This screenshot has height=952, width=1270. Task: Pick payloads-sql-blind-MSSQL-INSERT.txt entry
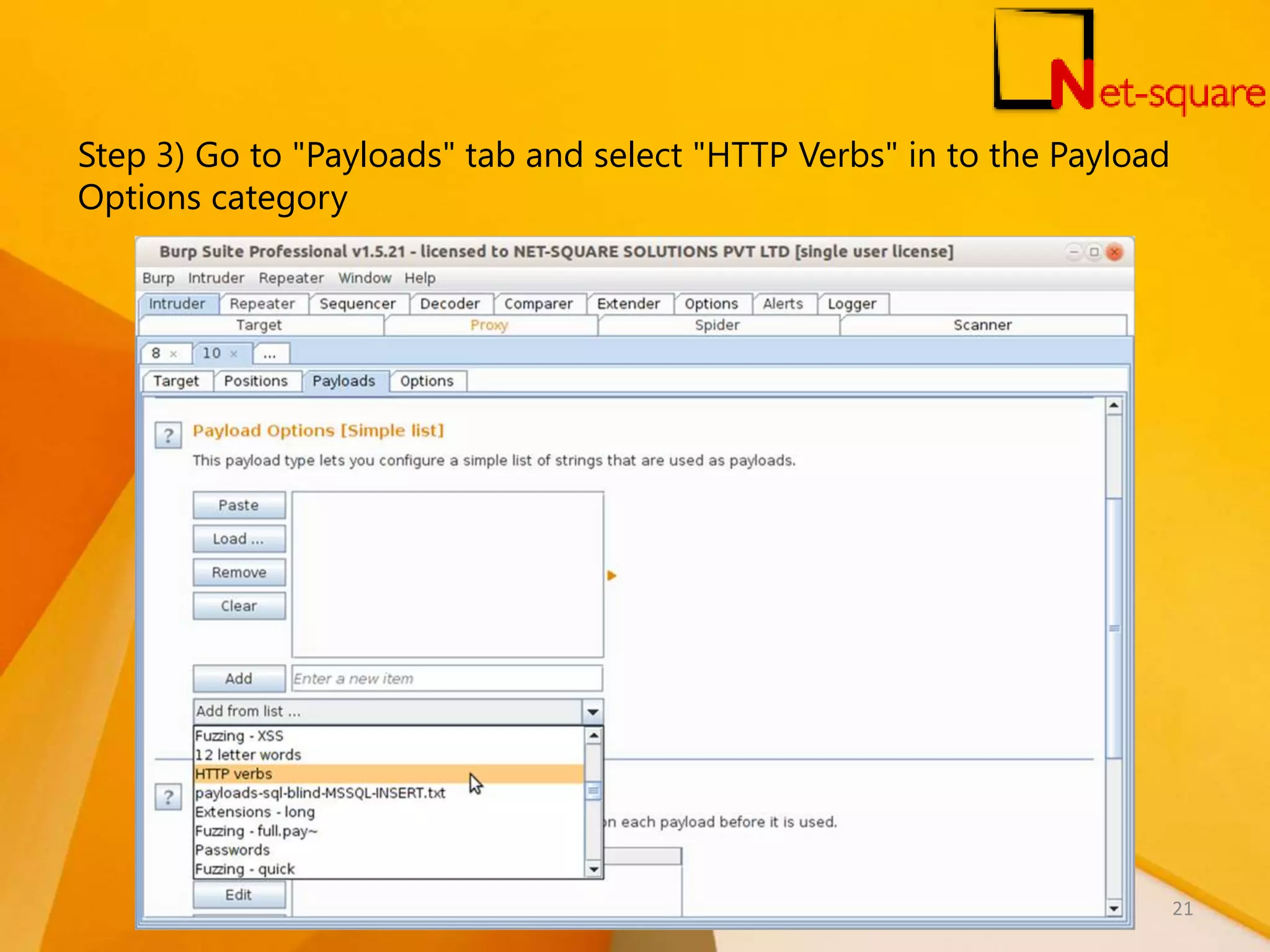coord(389,793)
